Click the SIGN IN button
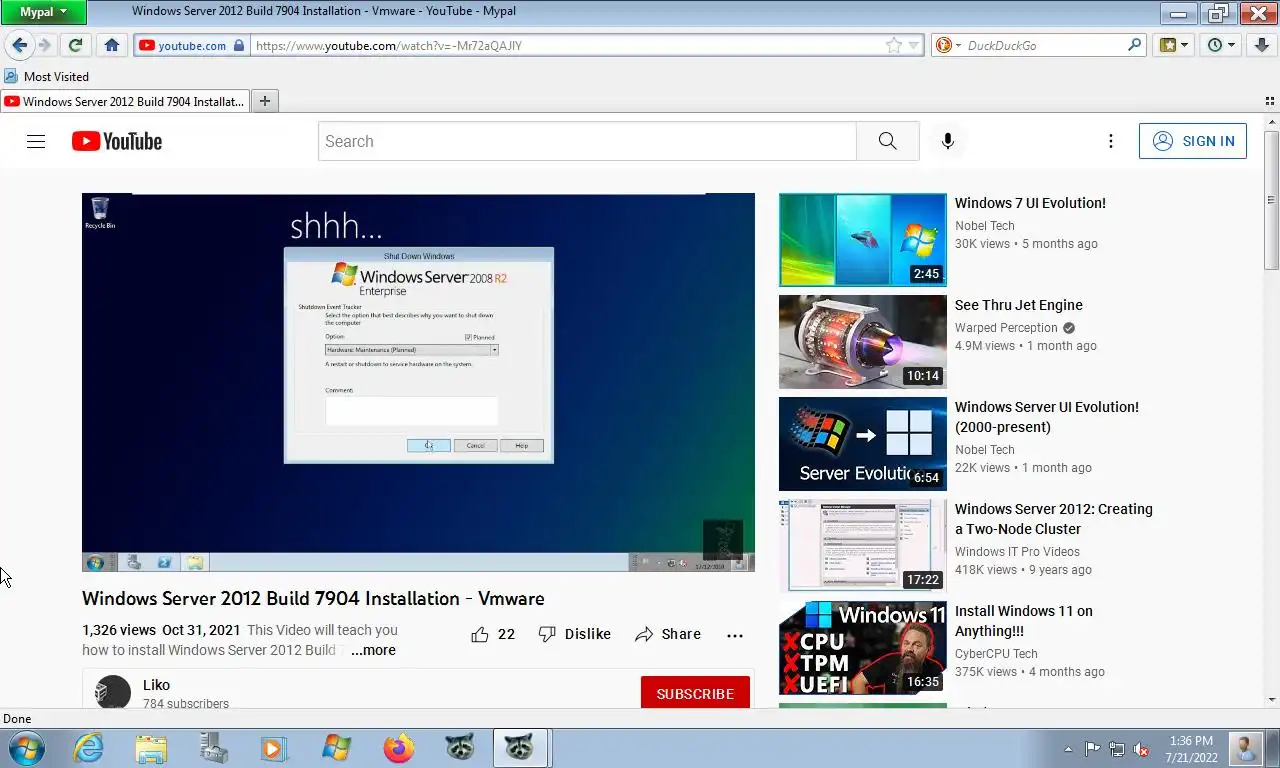1280x768 pixels. 1193,141
